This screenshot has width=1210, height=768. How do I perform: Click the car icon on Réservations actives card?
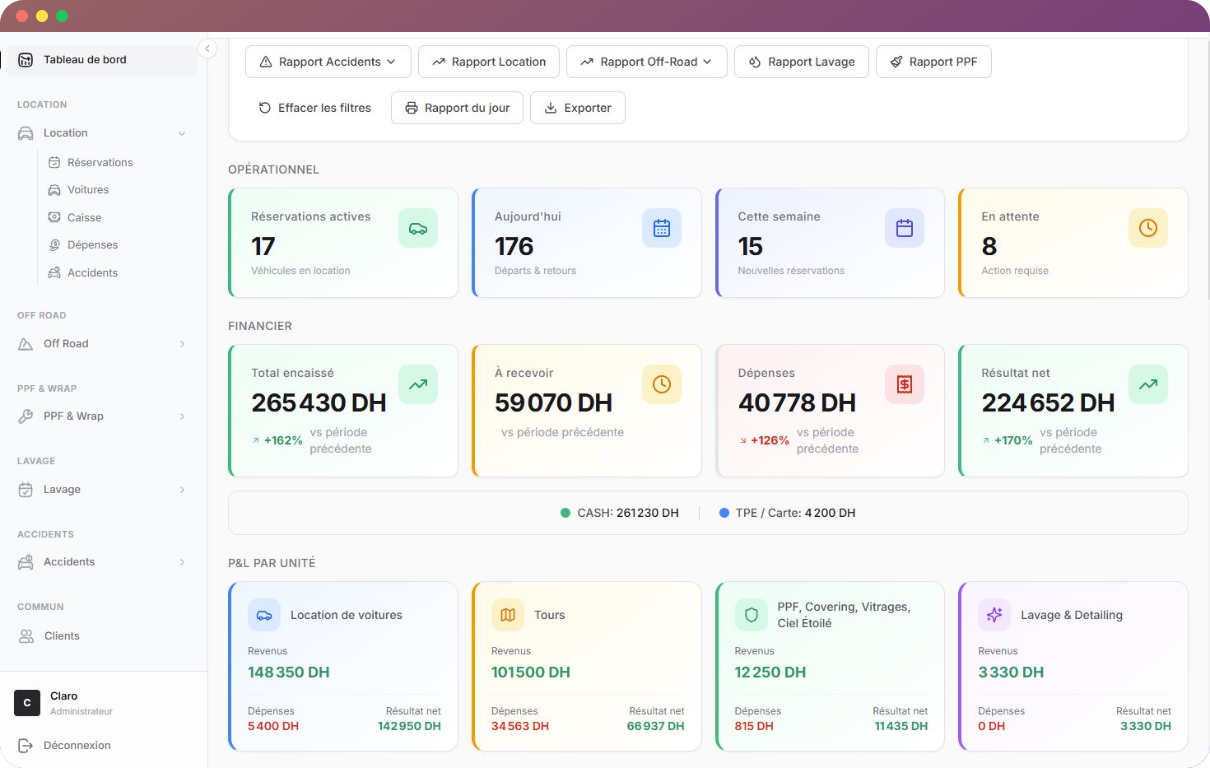coord(418,228)
